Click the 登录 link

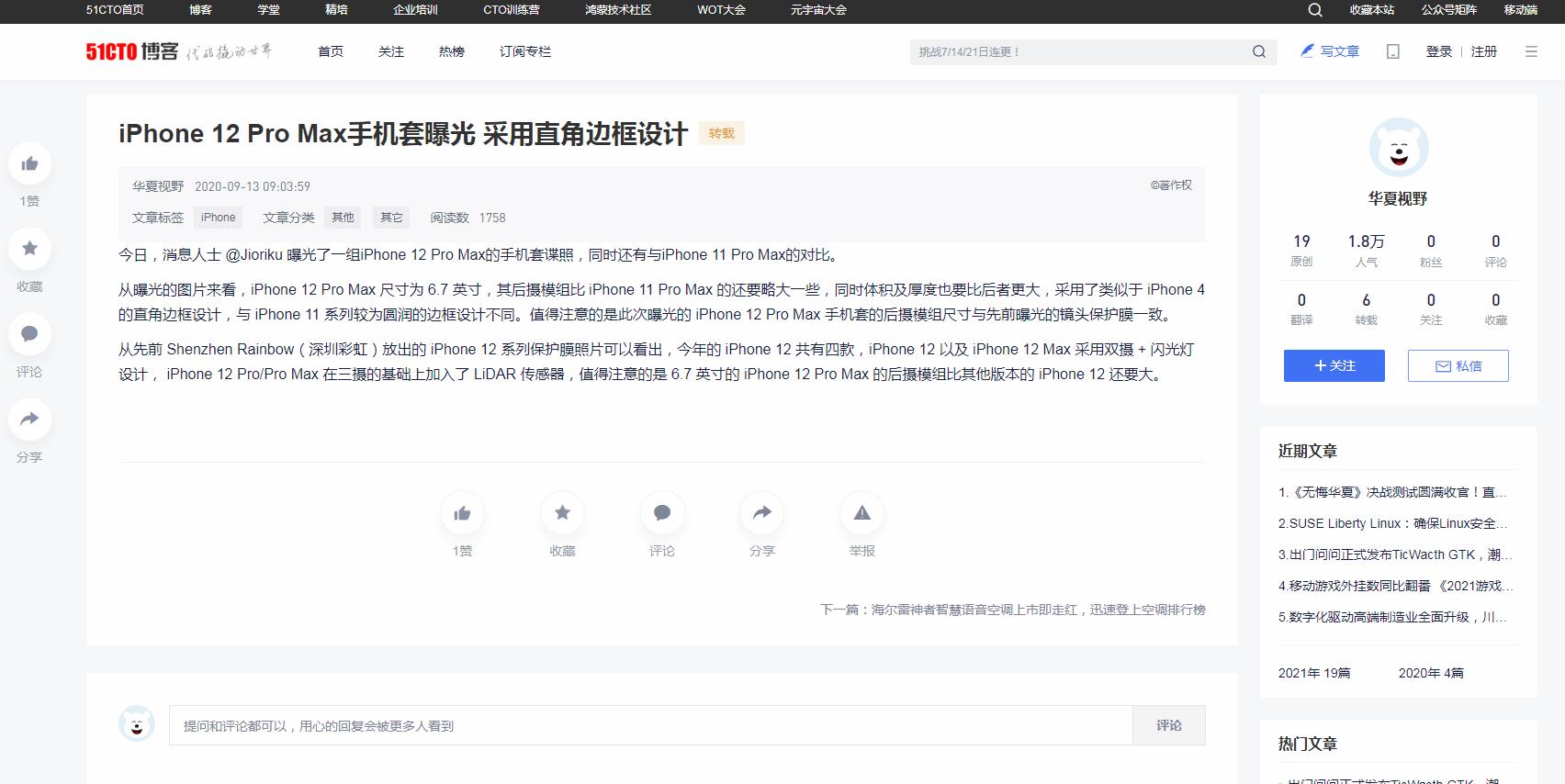tap(1438, 51)
